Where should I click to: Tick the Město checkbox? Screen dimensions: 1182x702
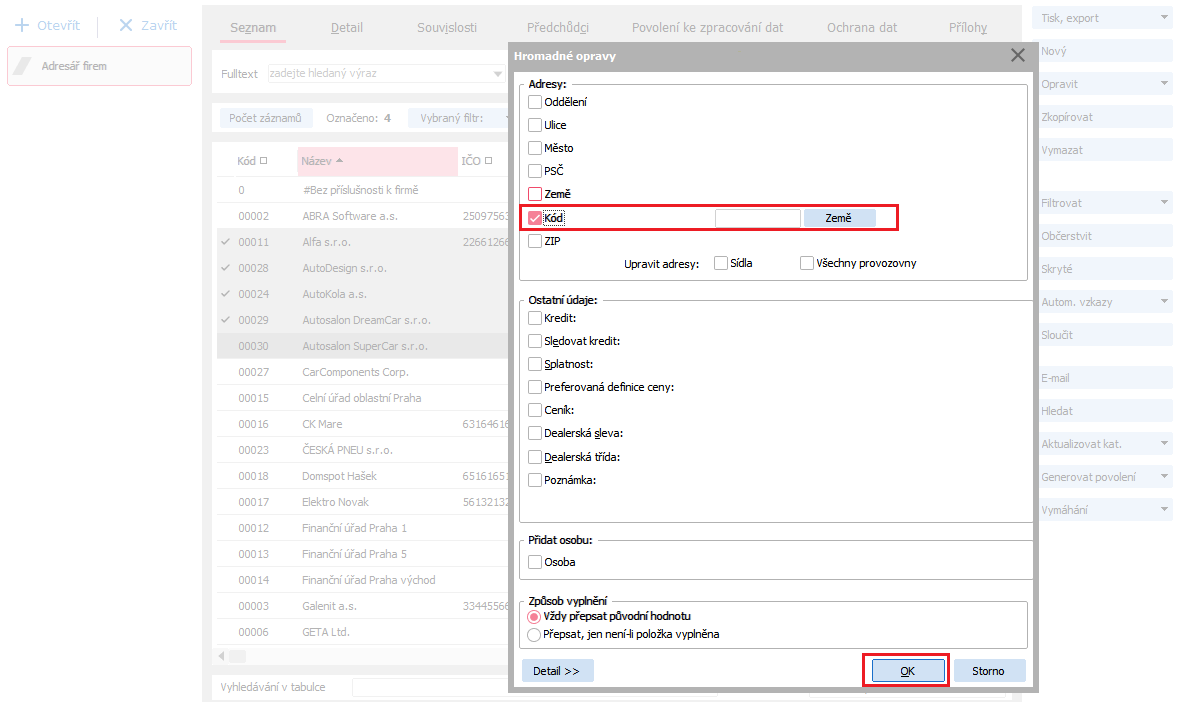click(534, 148)
